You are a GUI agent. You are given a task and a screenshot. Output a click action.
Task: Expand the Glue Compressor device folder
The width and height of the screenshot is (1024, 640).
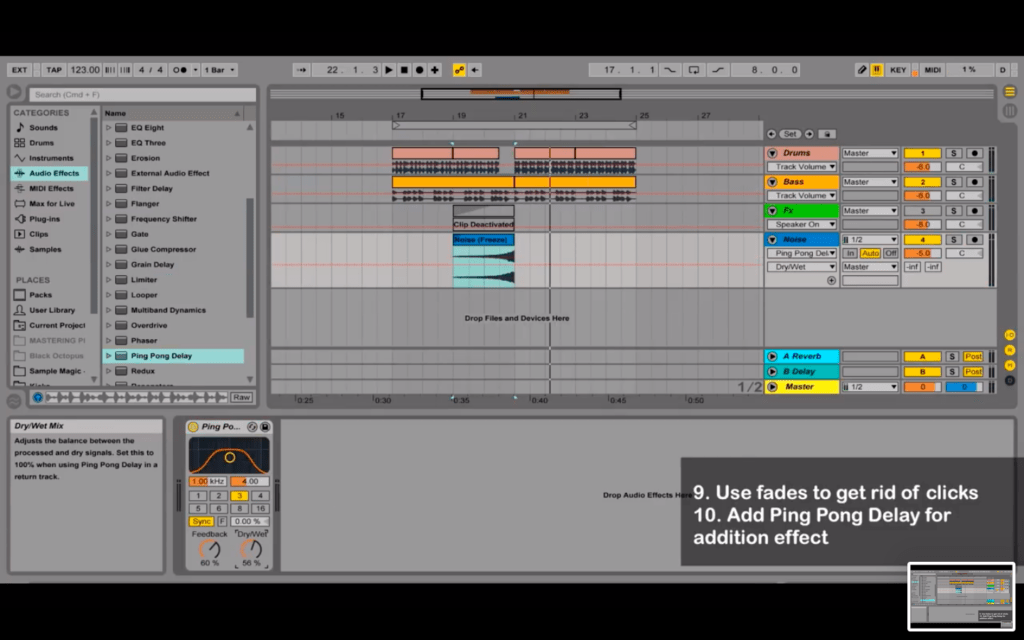(108, 249)
